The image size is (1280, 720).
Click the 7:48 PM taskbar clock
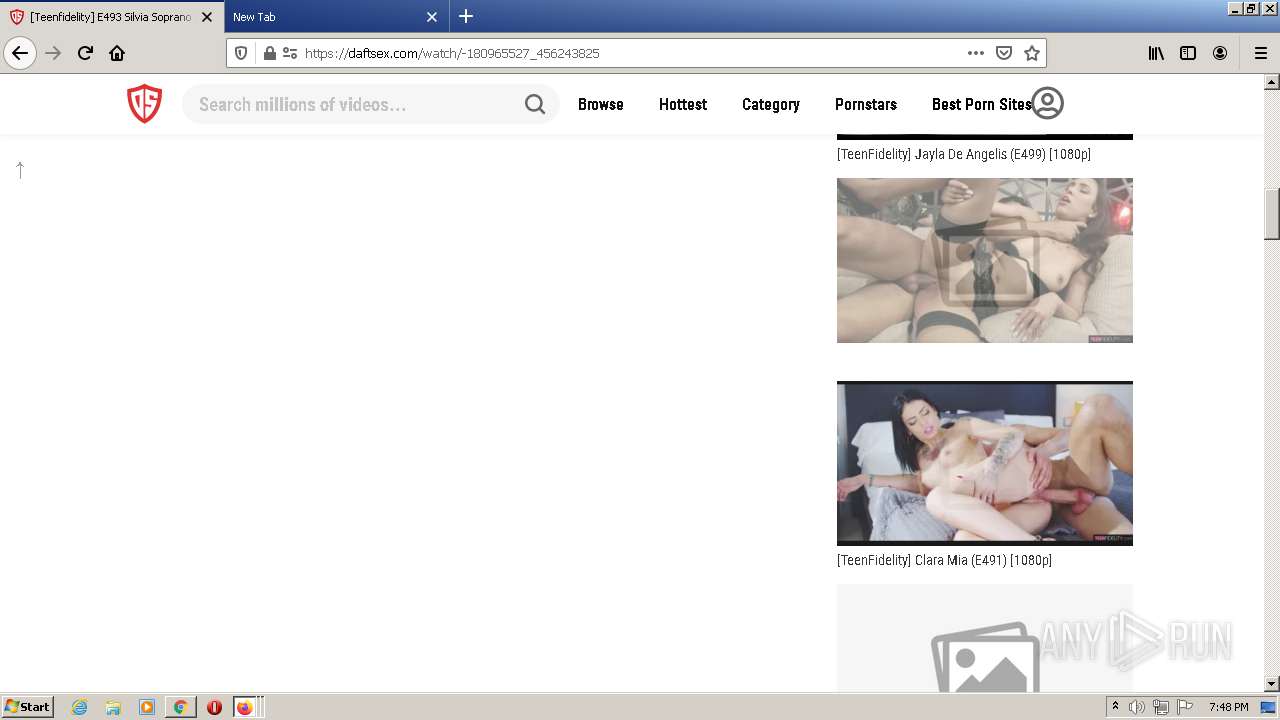click(1228, 707)
